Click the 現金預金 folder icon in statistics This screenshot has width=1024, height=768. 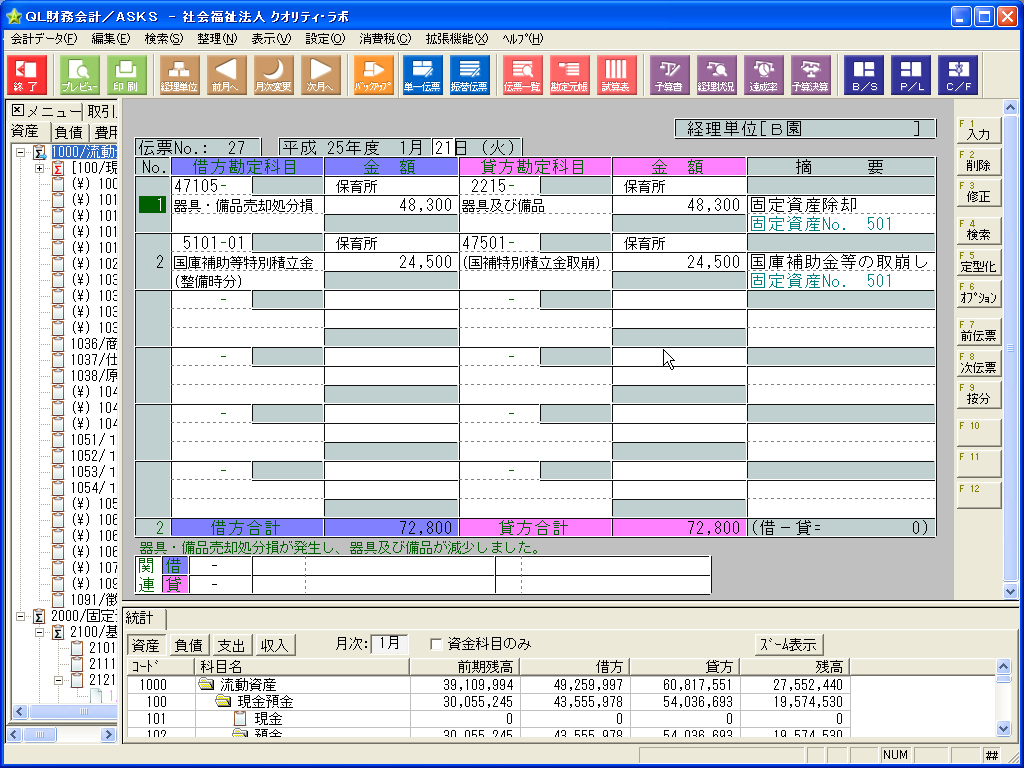(224, 701)
